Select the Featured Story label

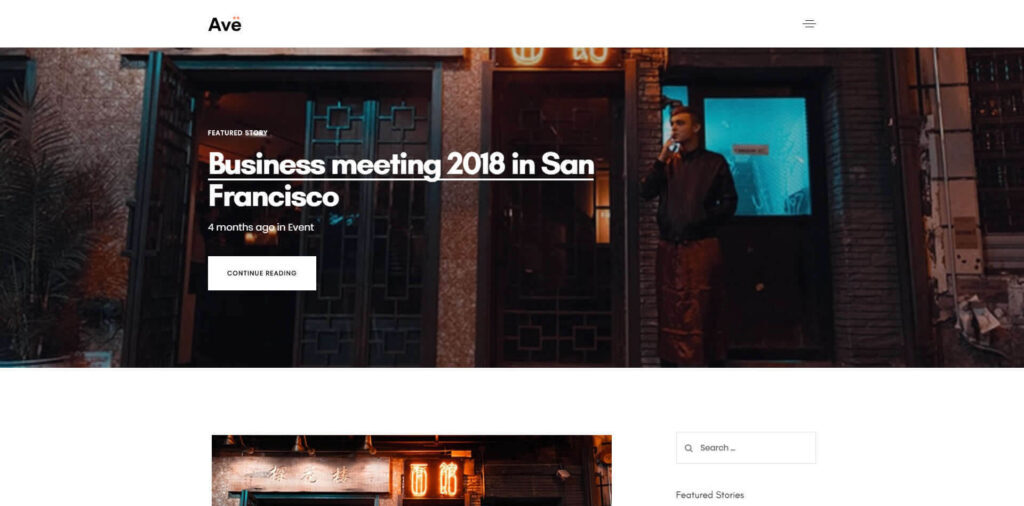click(238, 133)
